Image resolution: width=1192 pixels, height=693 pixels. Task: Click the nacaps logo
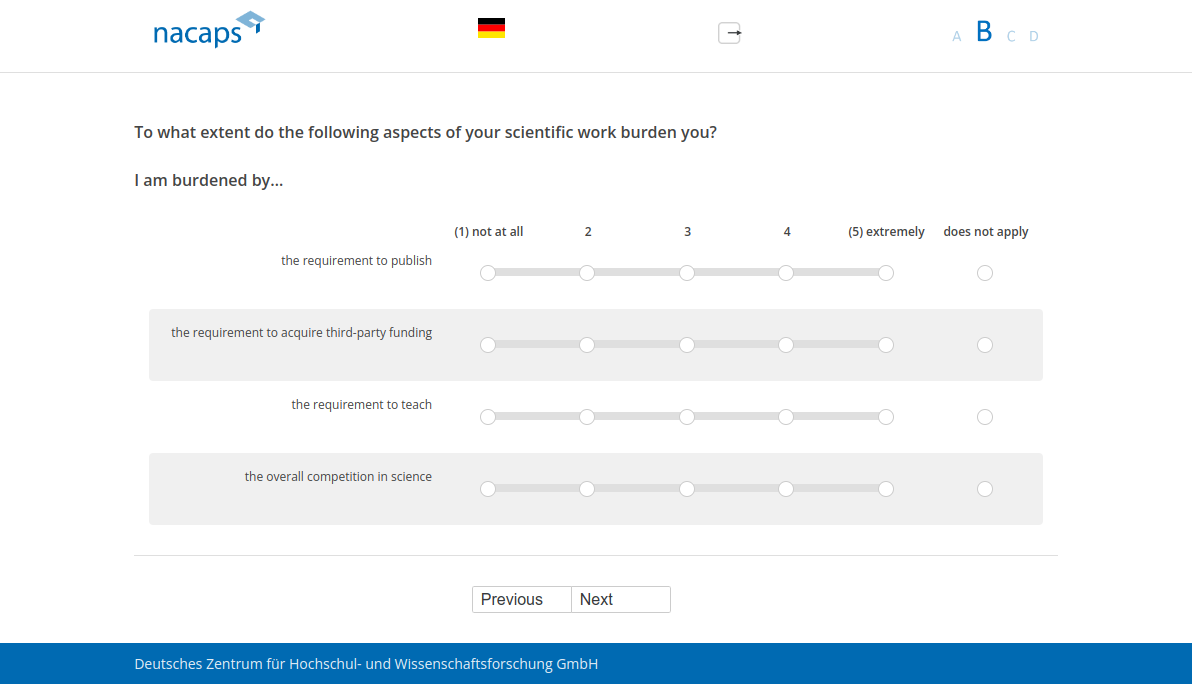pyautogui.click(x=208, y=30)
